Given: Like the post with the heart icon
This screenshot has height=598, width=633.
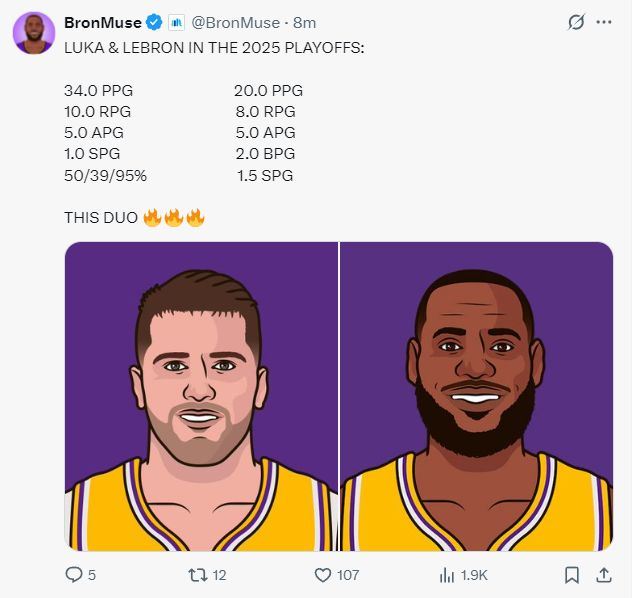Looking at the screenshot, I should [323, 575].
